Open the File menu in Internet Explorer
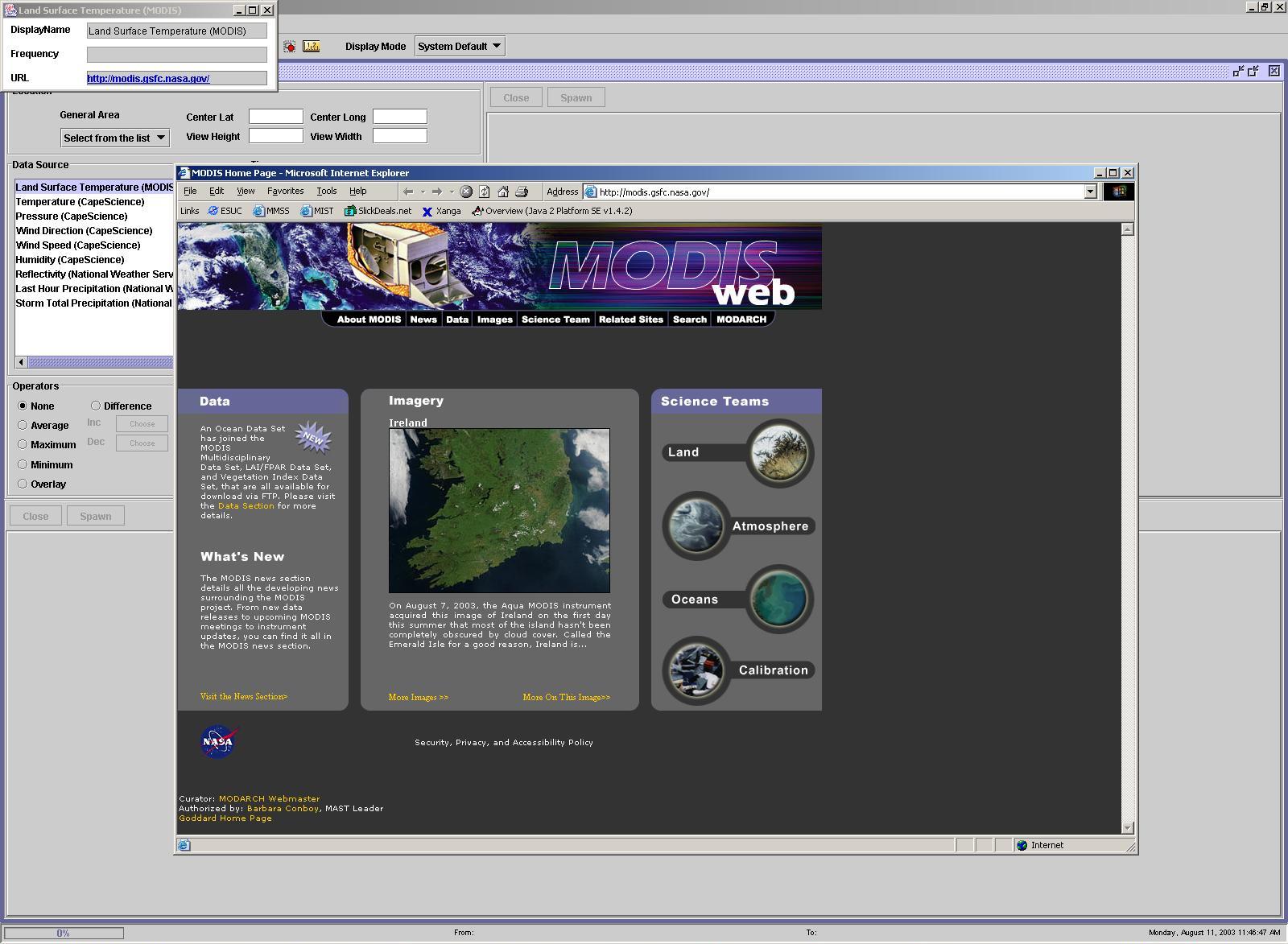This screenshot has height=944, width=1288. (x=190, y=191)
